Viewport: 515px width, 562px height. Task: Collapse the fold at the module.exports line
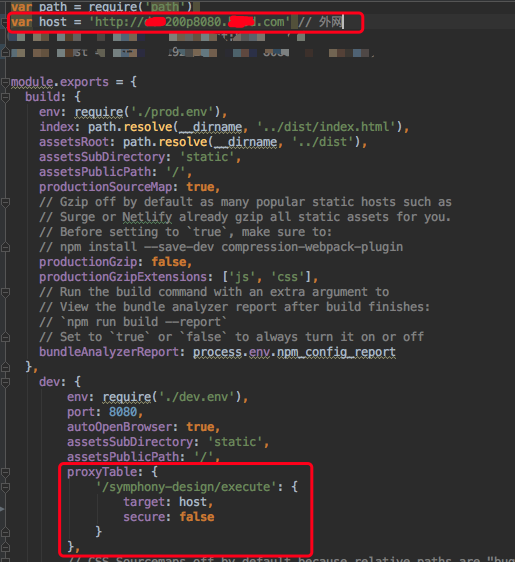coord(5,82)
